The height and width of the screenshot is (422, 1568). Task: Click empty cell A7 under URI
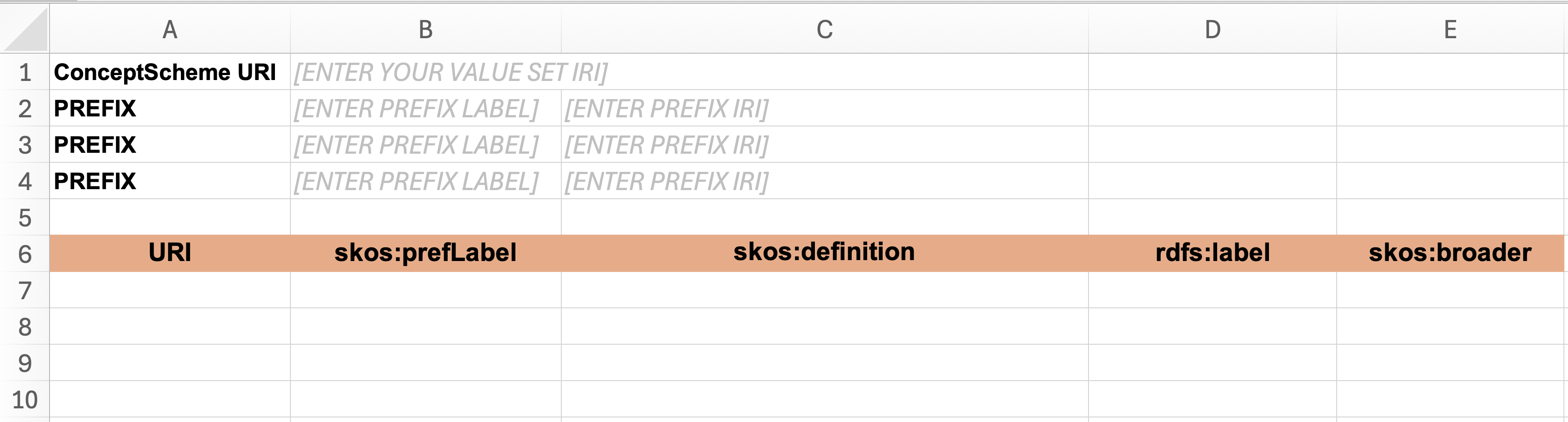pos(170,290)
